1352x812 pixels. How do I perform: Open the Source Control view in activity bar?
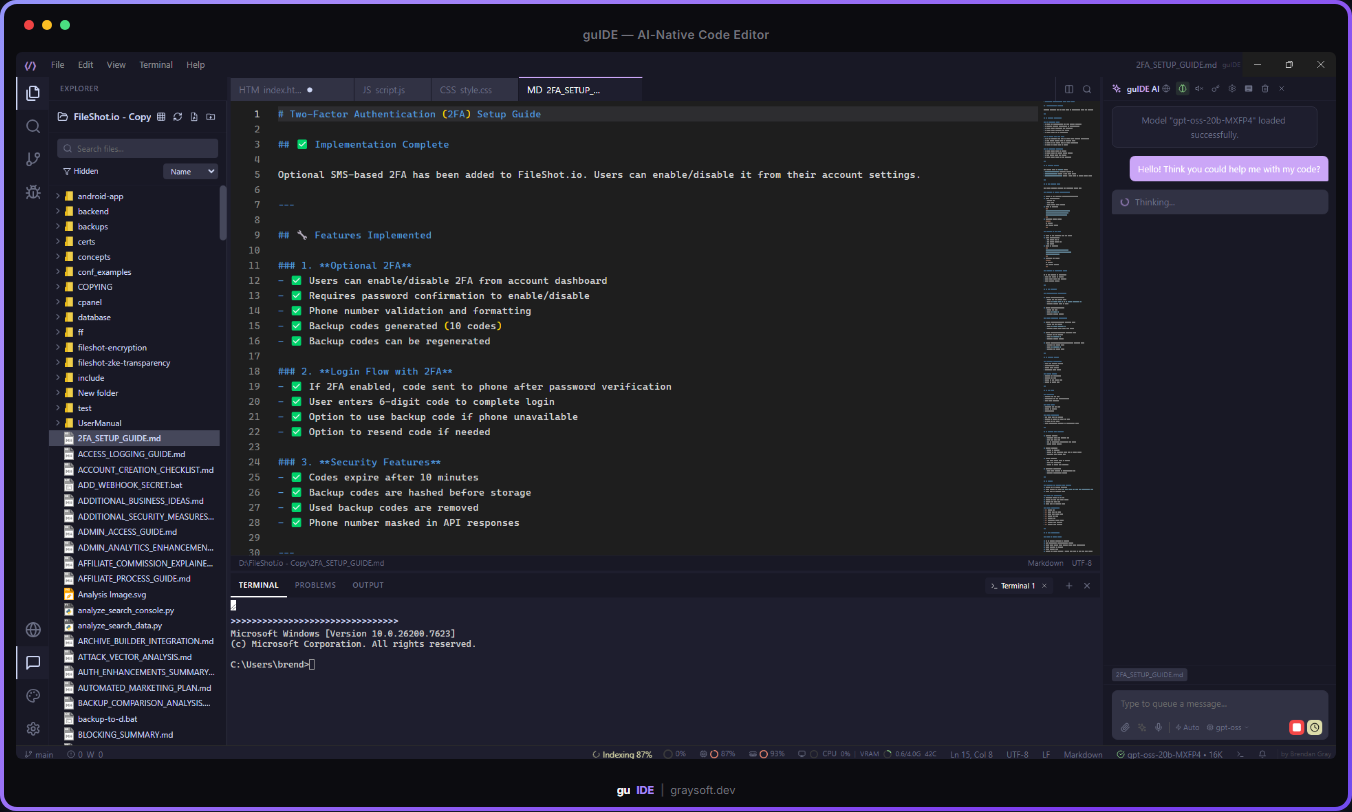tap(33, 159)
